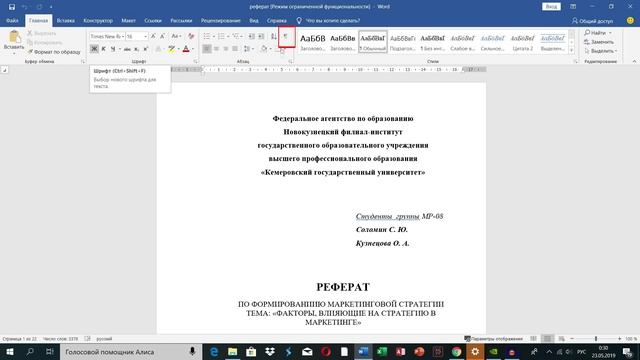The height and width of the screenshot is (360, 640).
Task: Click the Decrease indent icon
Action: pyautogui.click(x=251, y=36)
